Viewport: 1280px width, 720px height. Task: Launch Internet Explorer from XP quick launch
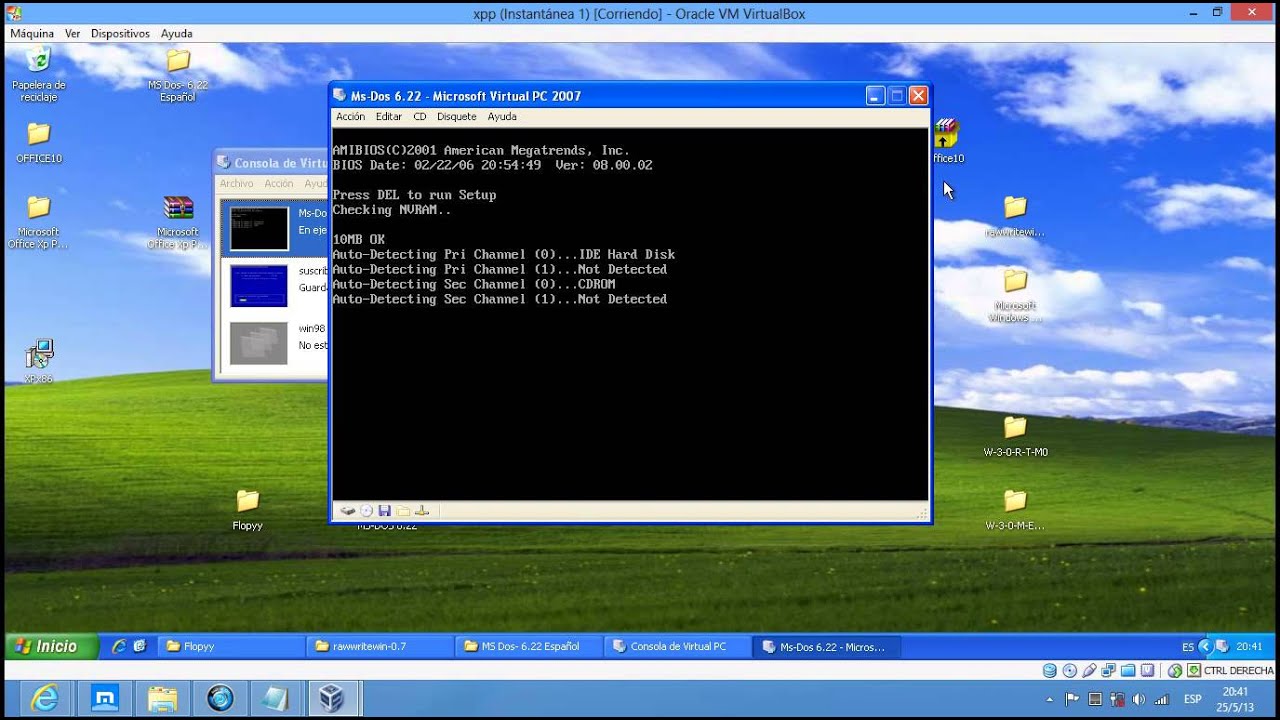[x=120, y=646]
